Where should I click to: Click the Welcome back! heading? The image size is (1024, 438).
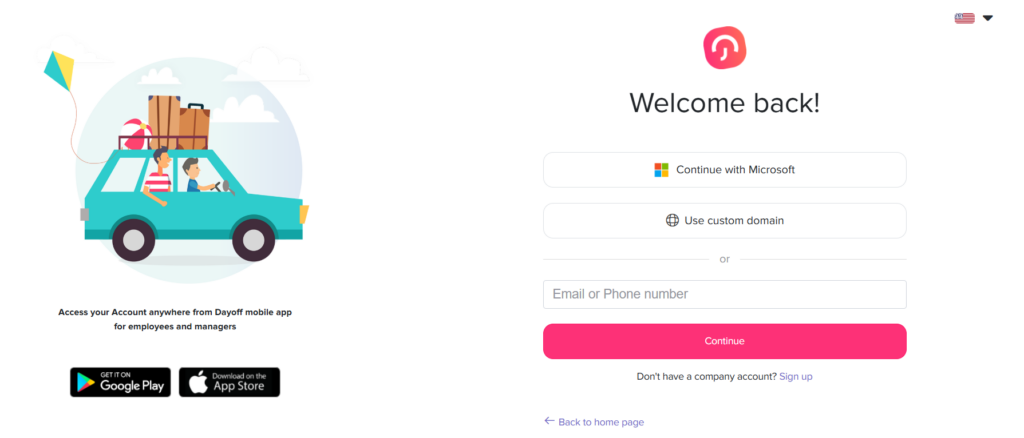(724, 103)
